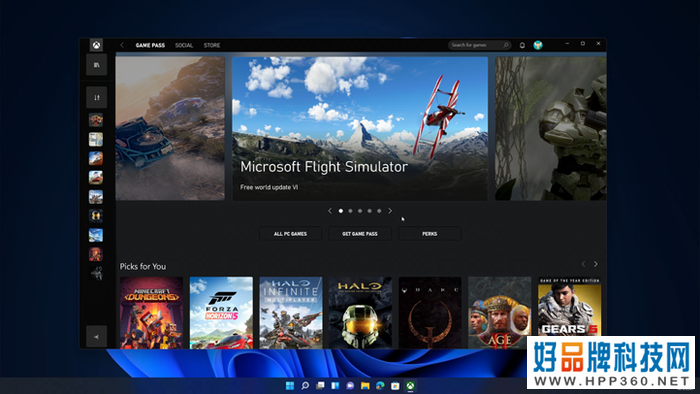Image resolution: width=700 pixels, height=394 pixels.
Task: Collapse the sidebar with the bottom arrow button
Action: point(96,337)
